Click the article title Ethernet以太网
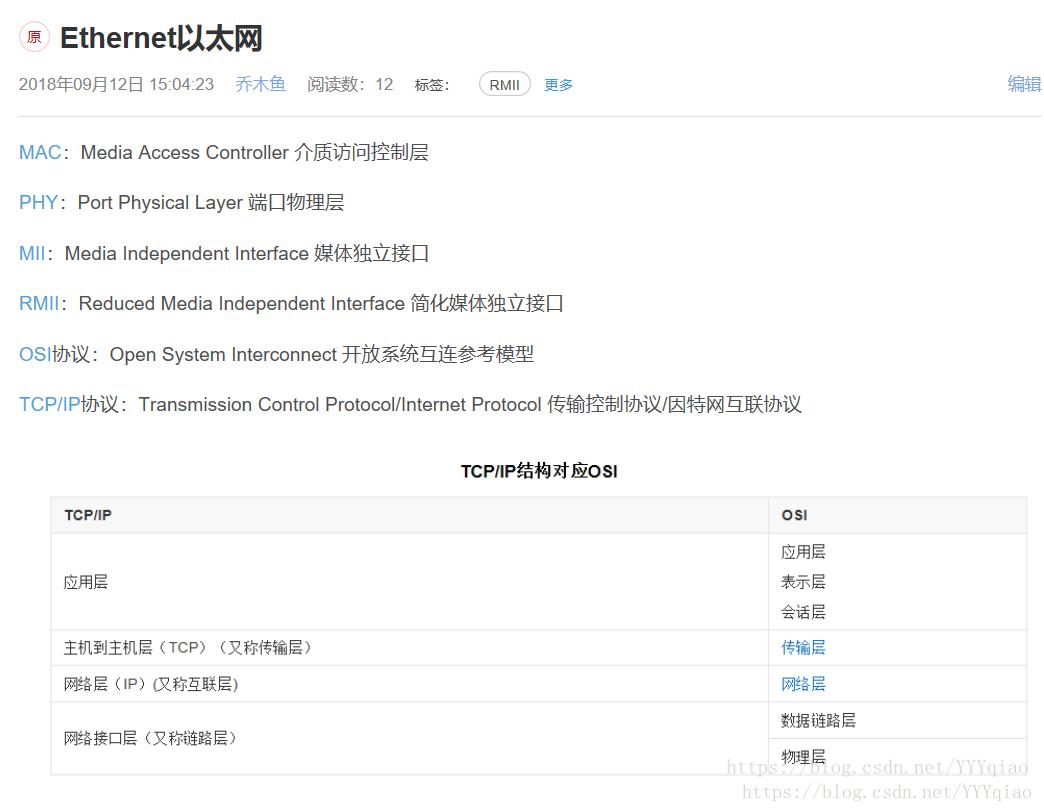 click(x=160, y=38)
